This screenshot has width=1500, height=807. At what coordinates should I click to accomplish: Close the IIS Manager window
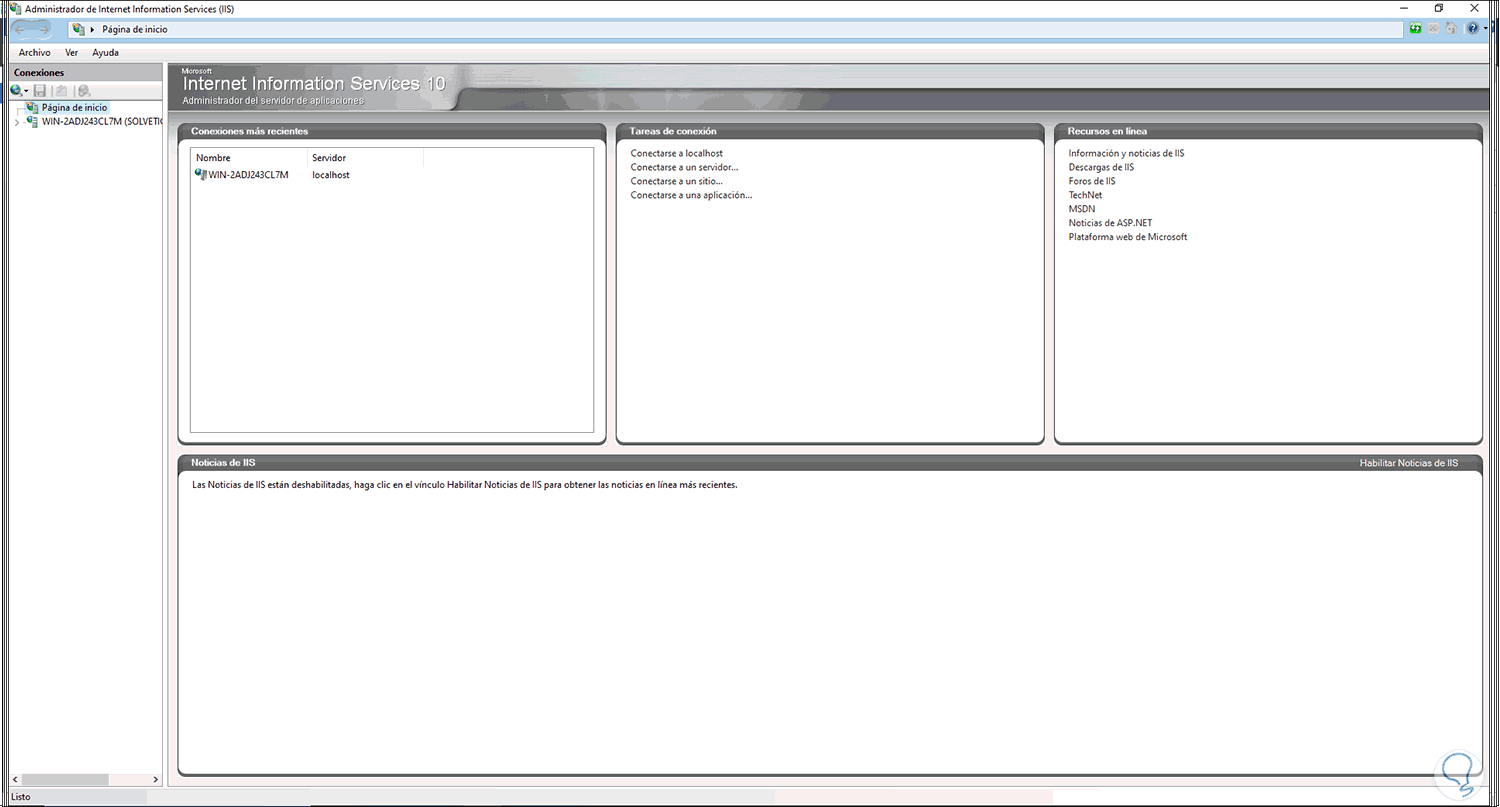tap(1476, 8)
